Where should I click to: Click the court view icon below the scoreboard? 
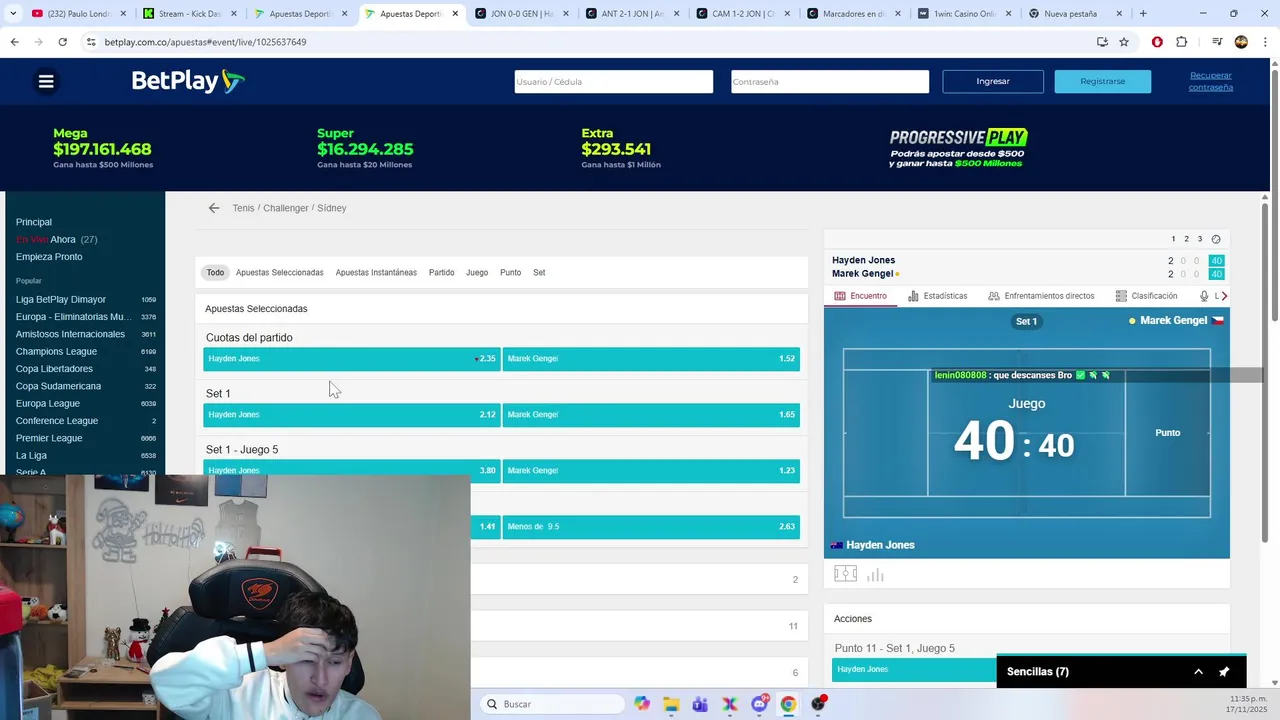(845, 574)
